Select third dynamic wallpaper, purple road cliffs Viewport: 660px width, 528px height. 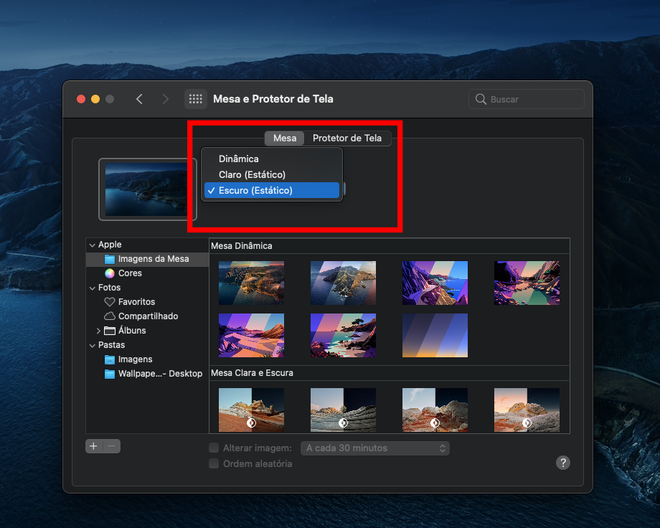[x=435, y=283]
